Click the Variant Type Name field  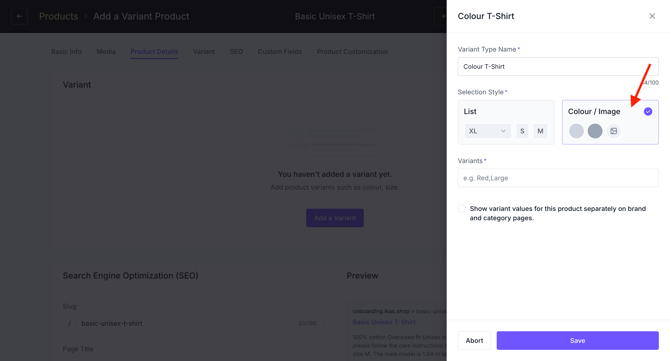click(558, 67)
